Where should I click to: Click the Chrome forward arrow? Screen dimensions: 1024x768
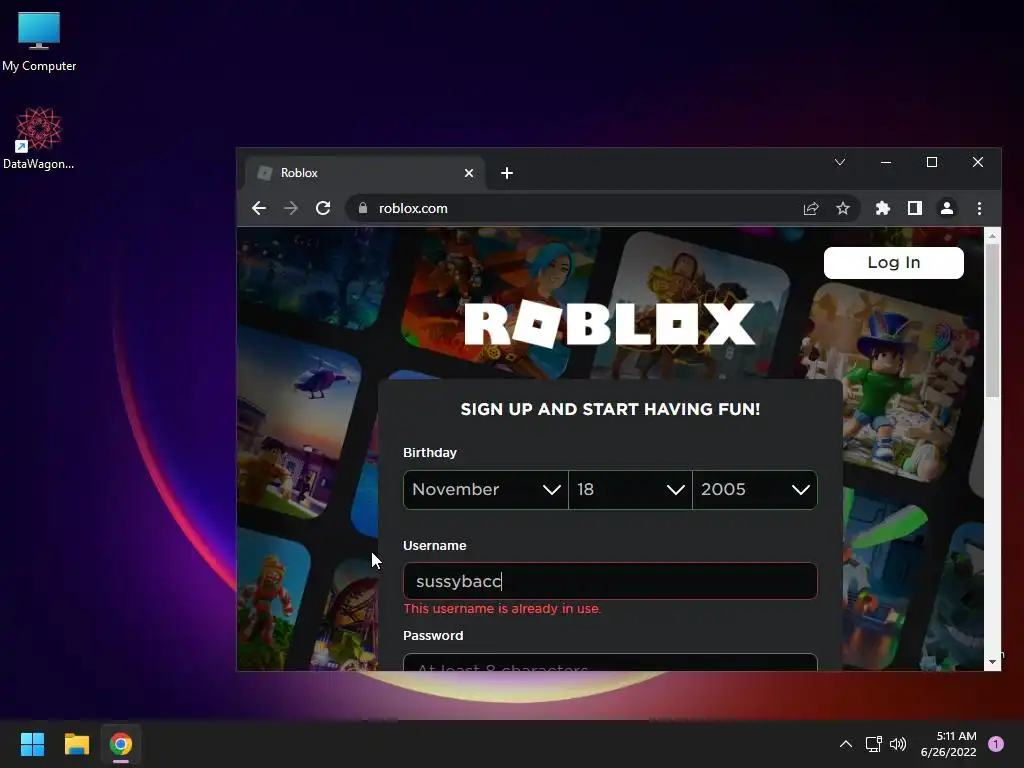(x=291, y=208)
